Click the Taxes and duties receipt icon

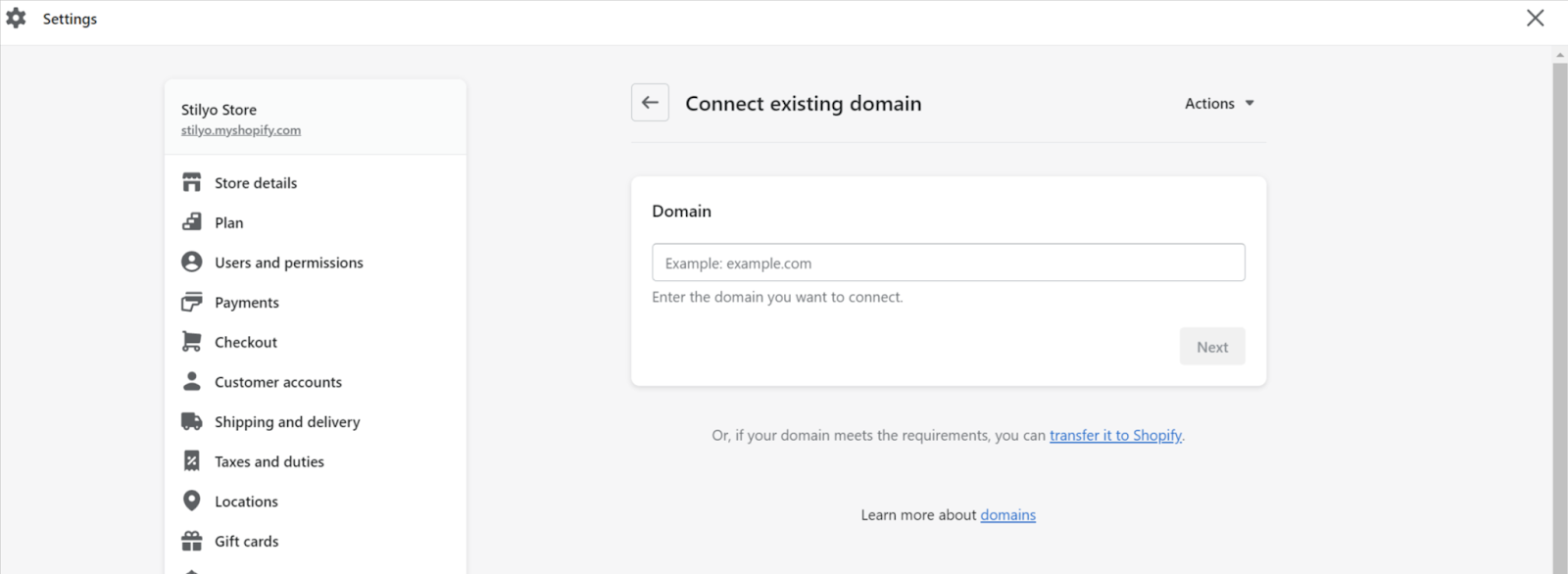pos(192,461)
